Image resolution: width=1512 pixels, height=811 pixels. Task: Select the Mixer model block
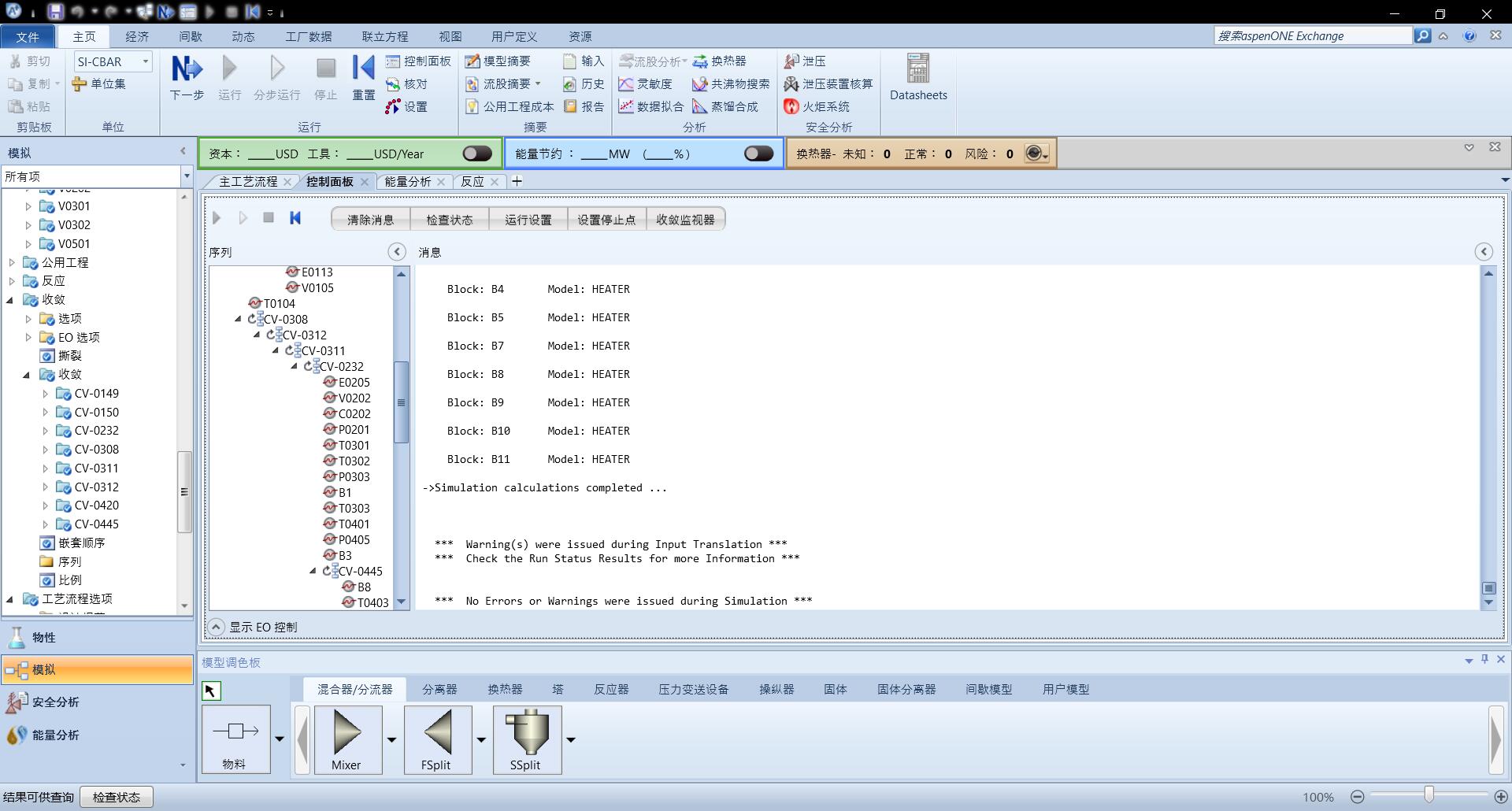347,739
